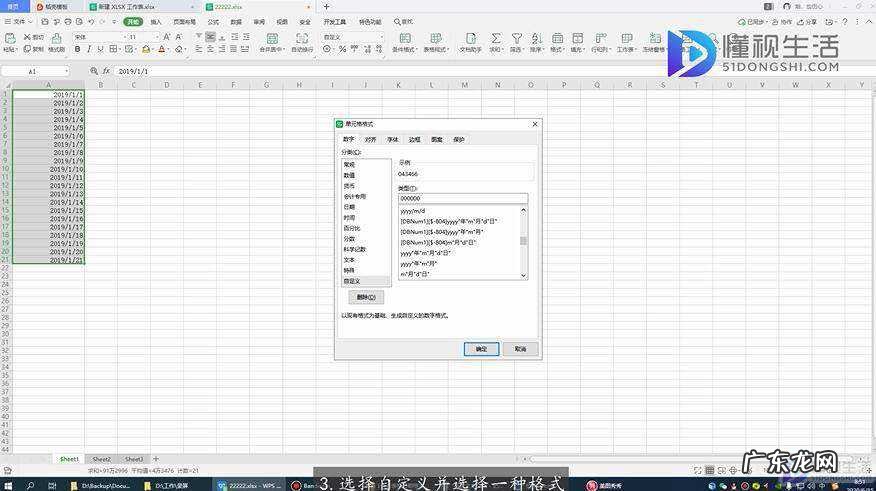Screen dimensions: 876x491
Task: Toggle italic formatting in the ribbon
Action: click(x=88, y=49)
